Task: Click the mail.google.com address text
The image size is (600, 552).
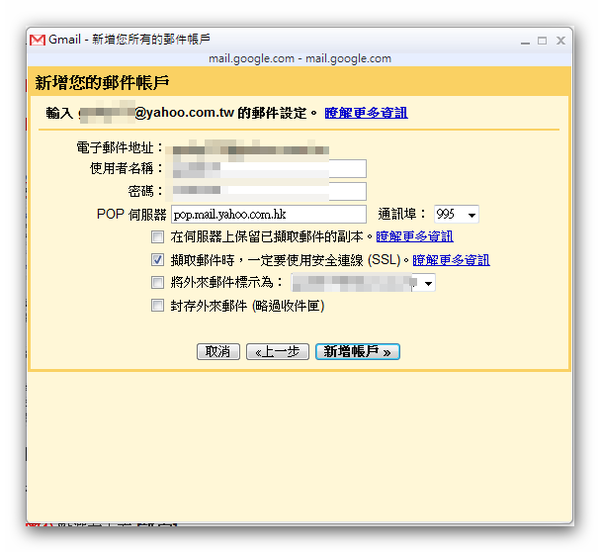Action: click(x=300, y=59)
